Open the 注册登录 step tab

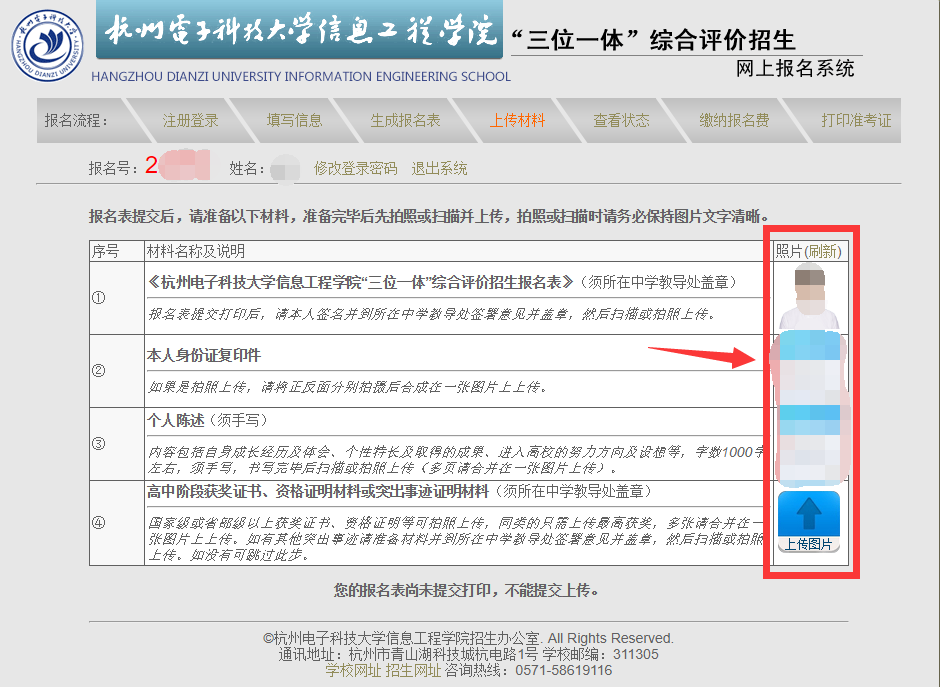(191, 120)
